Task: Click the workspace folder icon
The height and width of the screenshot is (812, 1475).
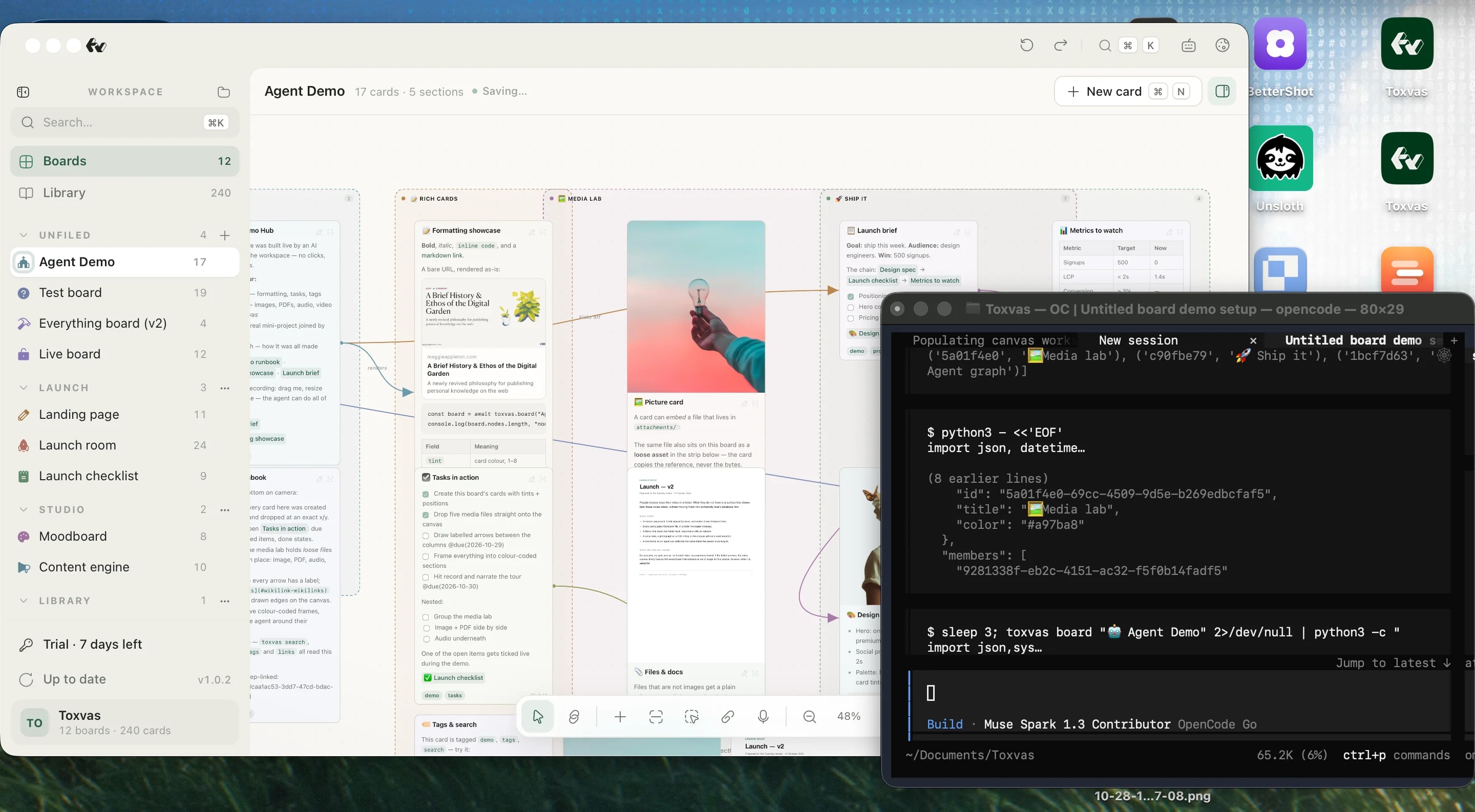Action: (x=224, y=92)
